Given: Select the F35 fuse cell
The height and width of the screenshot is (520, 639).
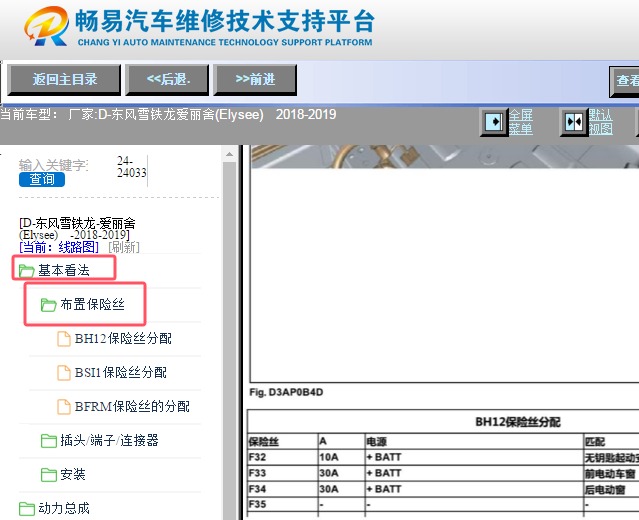Looking at the screenshot, I should point(282,505).
